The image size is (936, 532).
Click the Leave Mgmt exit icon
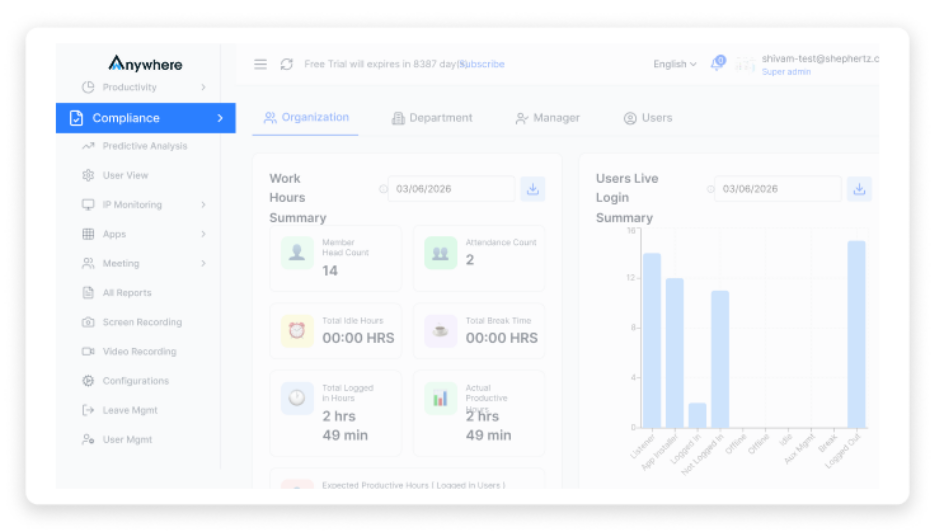88,410
